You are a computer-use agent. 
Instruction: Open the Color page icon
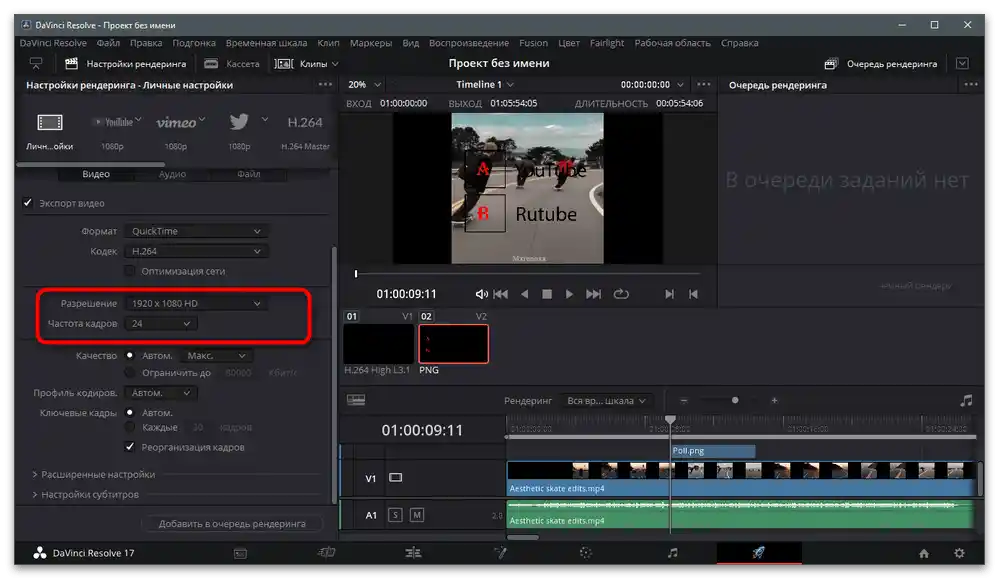click(x=586, y=553)
